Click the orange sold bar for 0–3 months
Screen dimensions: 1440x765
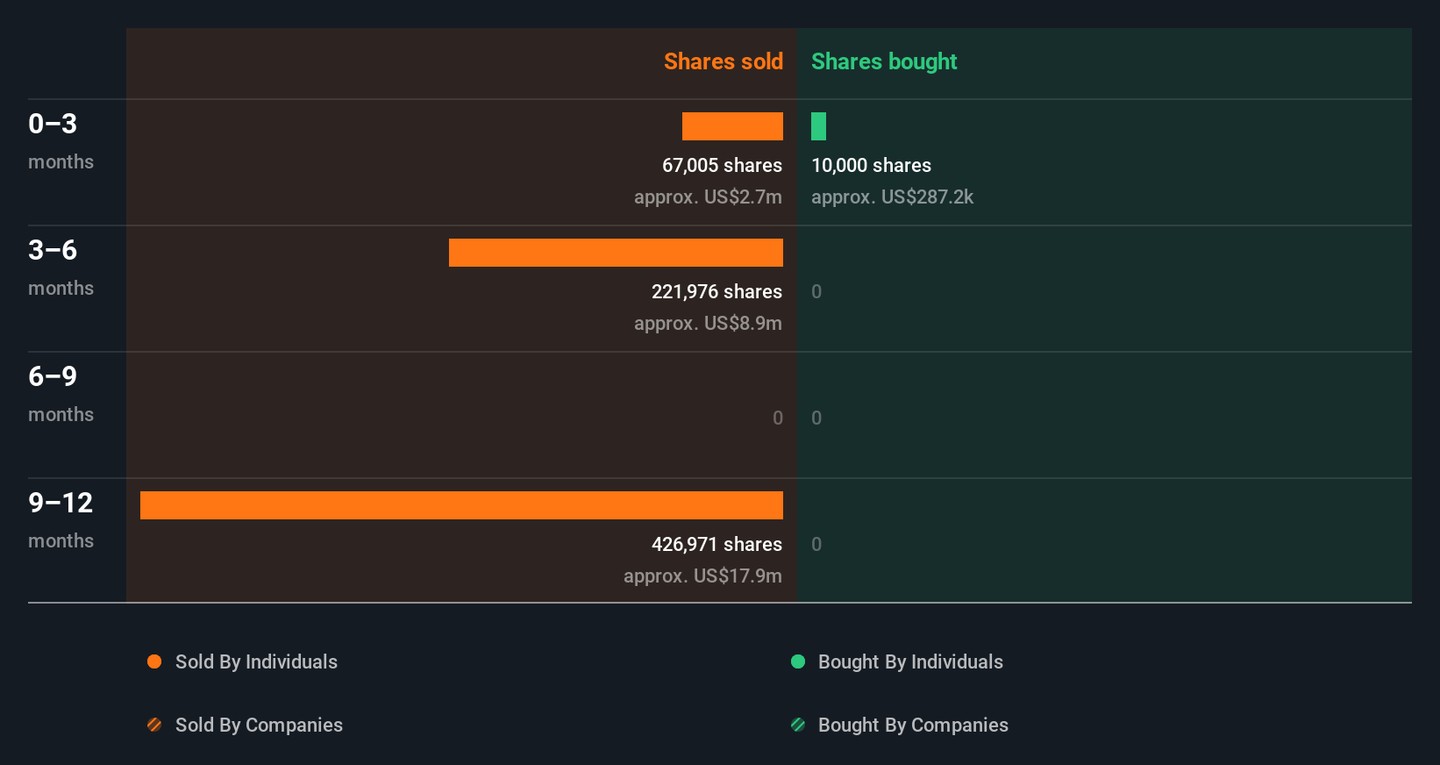click(x=732, y=126)
